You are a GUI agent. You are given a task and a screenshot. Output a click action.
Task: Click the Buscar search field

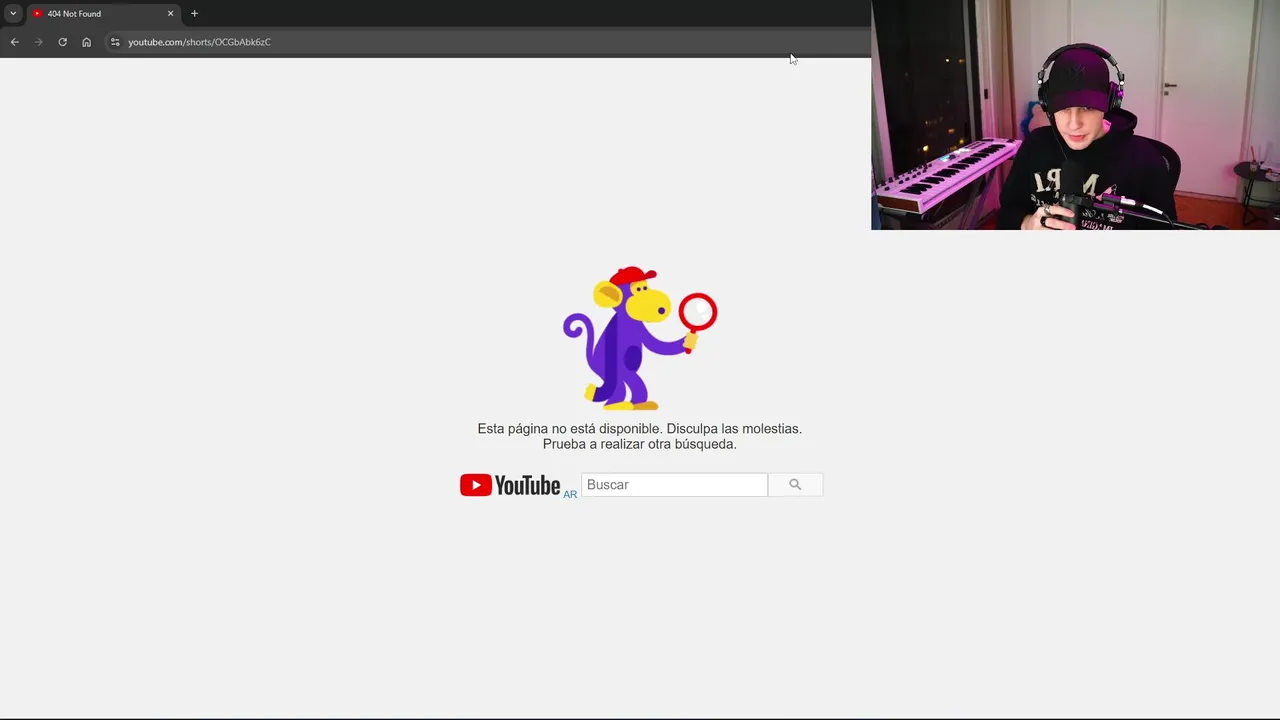point(674,485)
